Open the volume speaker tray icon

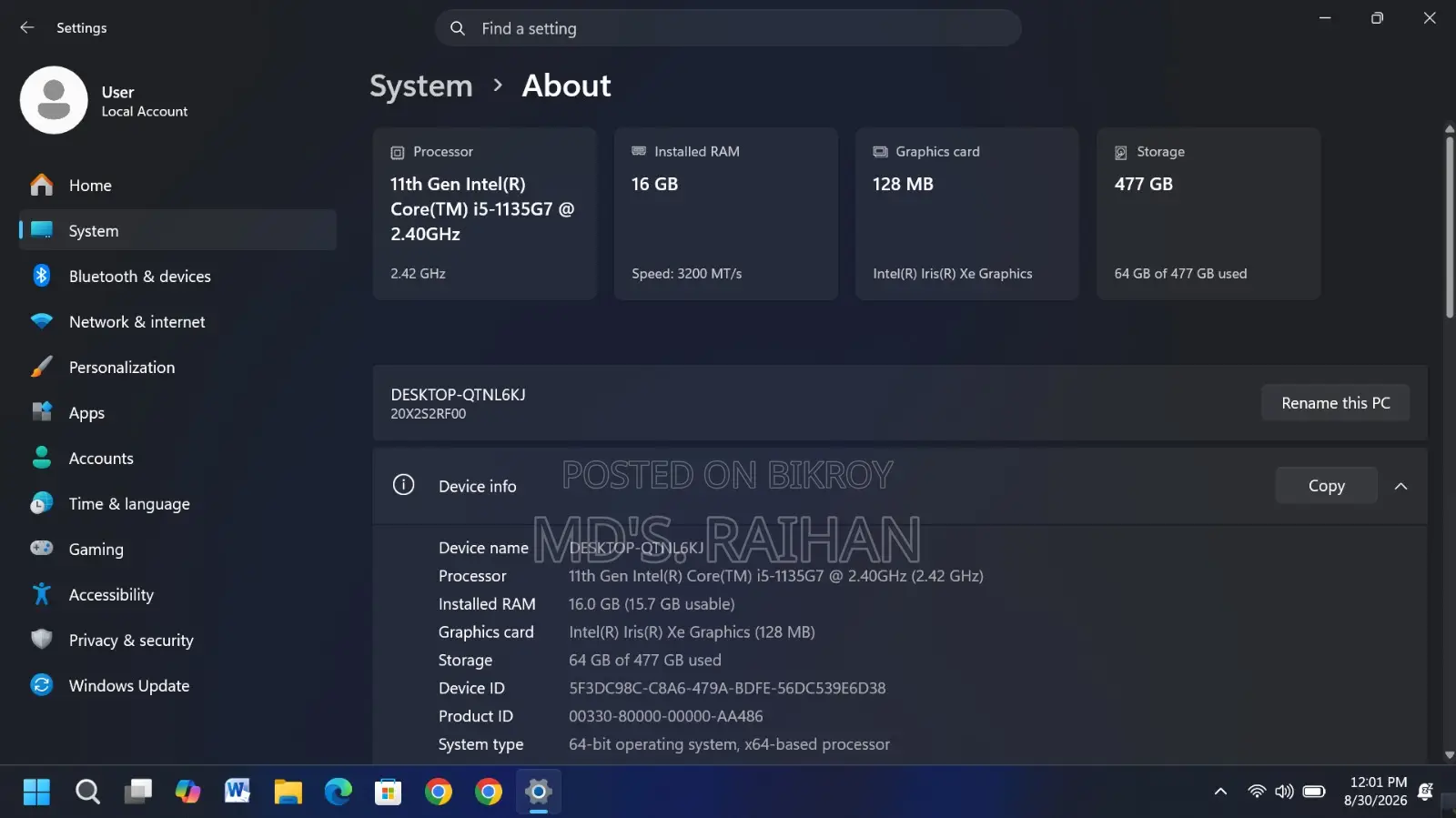point(1284,792)
